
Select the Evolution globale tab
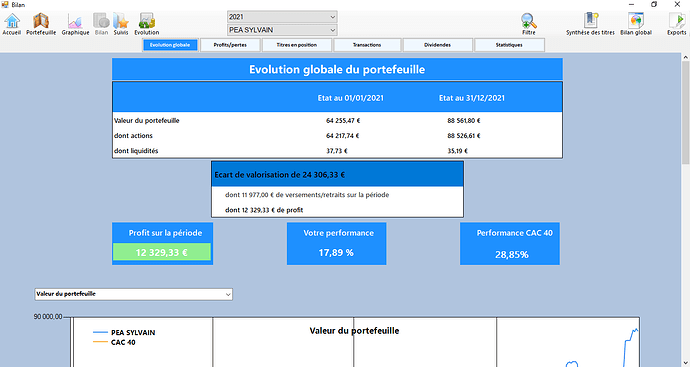click(x=170, y=45)
